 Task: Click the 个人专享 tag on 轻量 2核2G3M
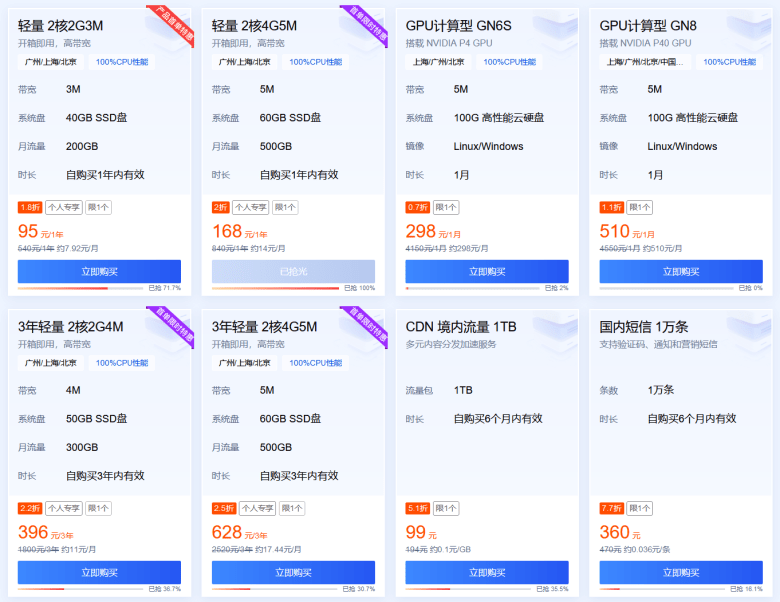click(64, 207)
